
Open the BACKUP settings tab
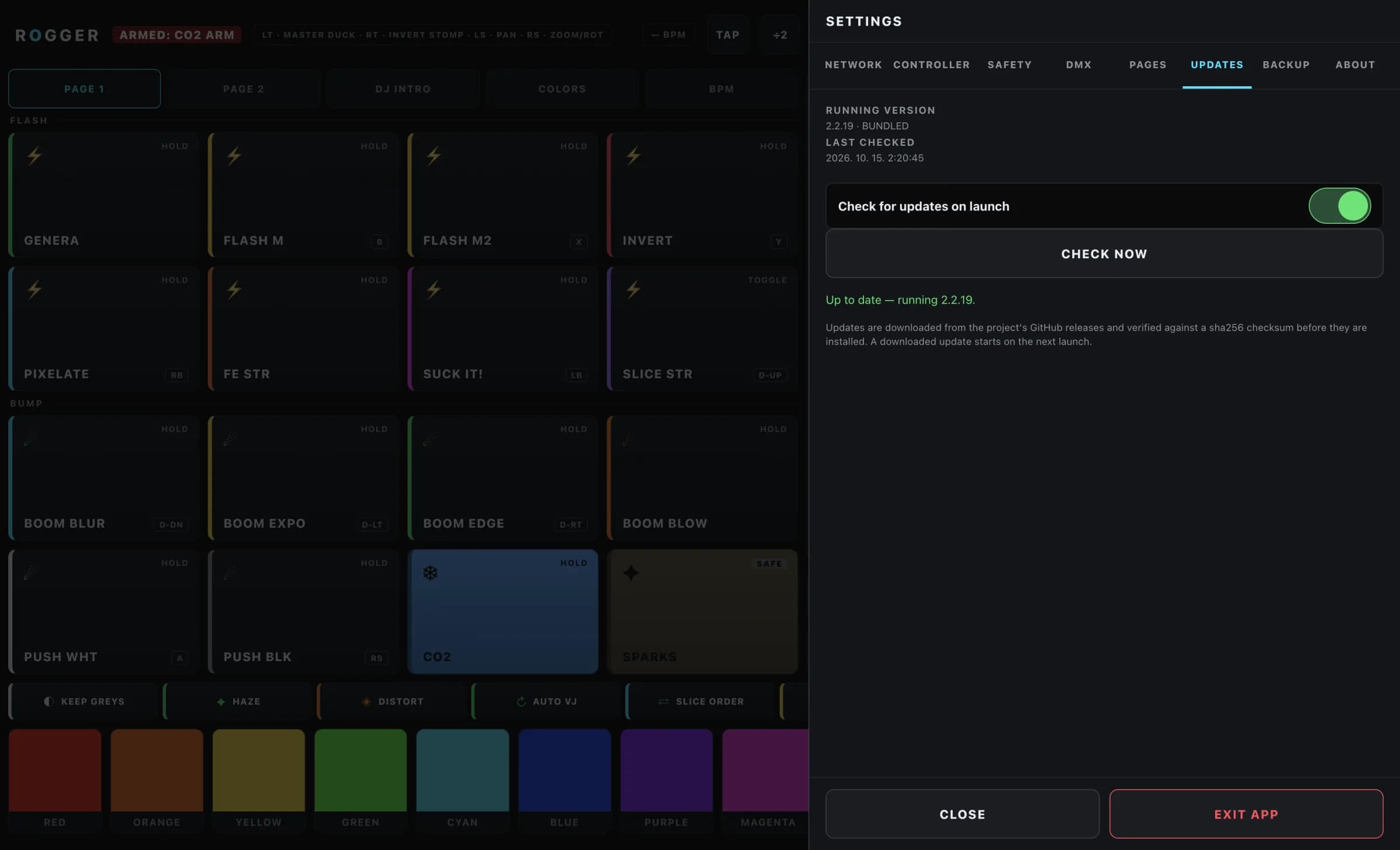pyautogui.click(x=1286, y=65)
